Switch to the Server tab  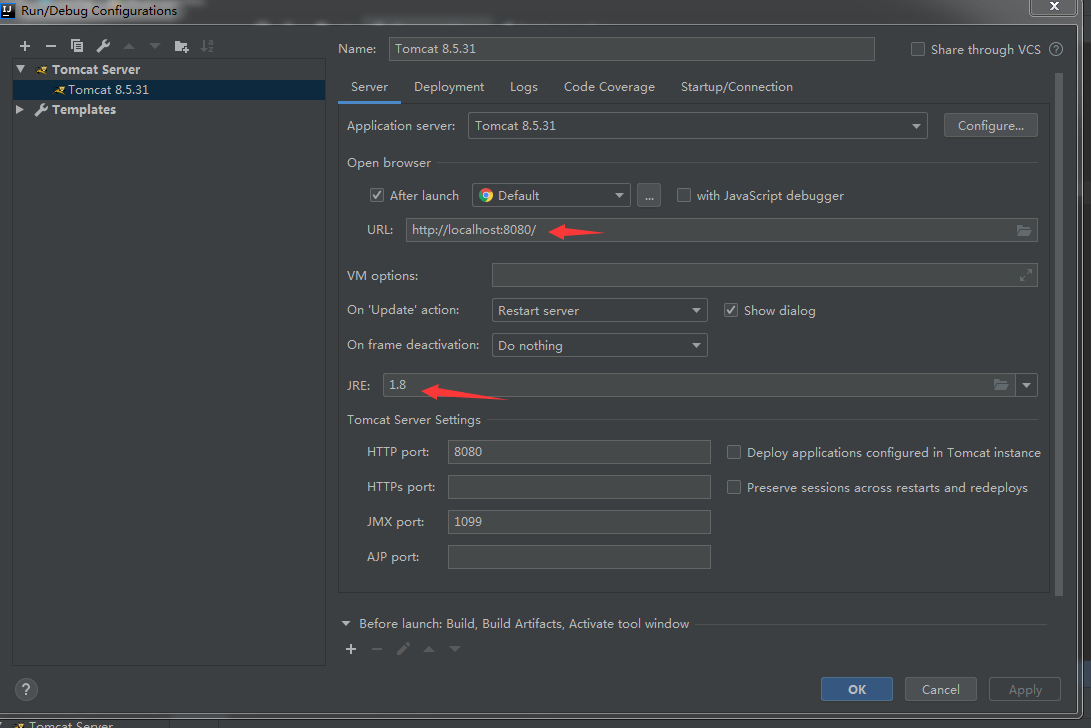point(369,87)
